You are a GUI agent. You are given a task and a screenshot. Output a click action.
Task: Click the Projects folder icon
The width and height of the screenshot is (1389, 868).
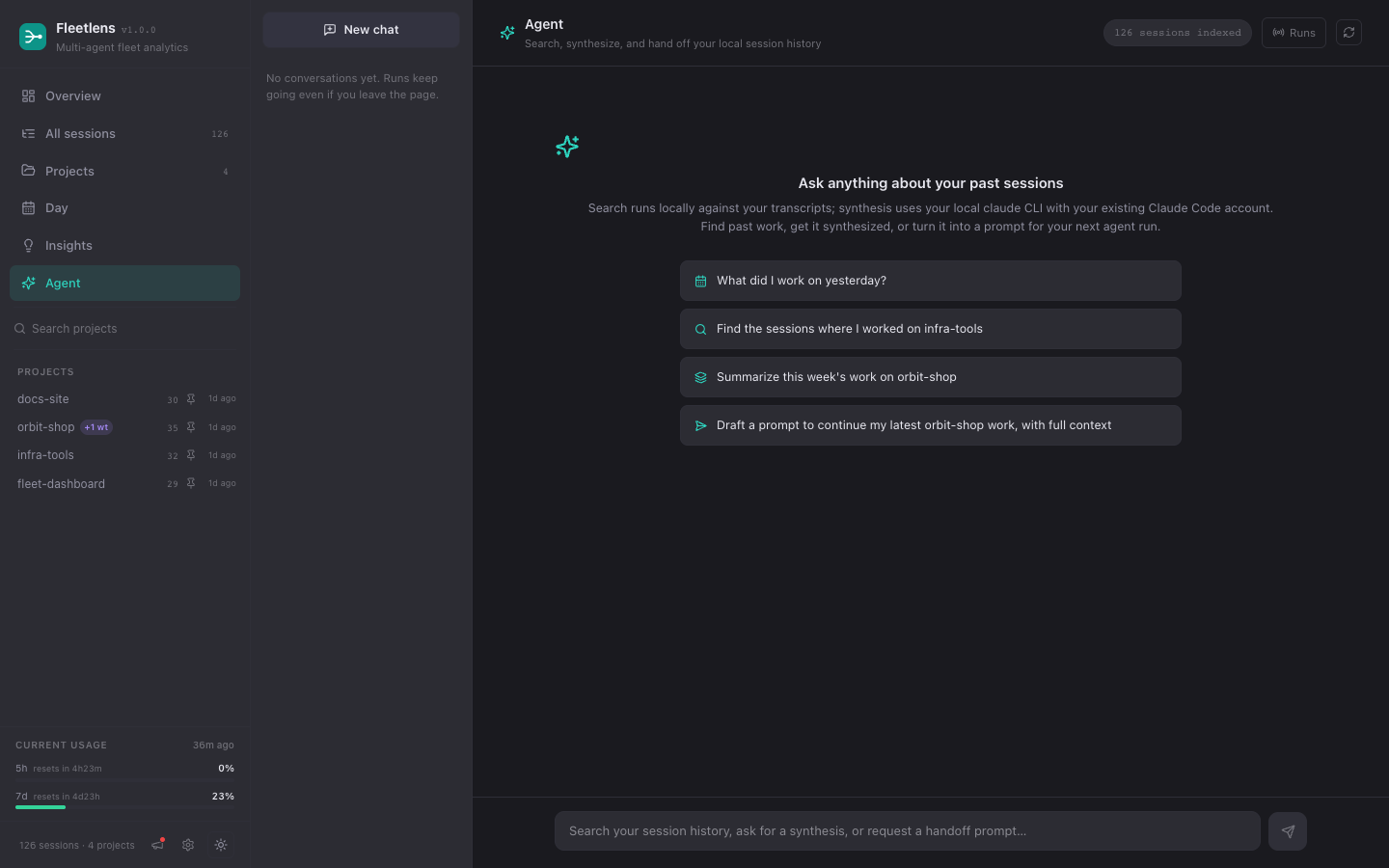[28, 171]
